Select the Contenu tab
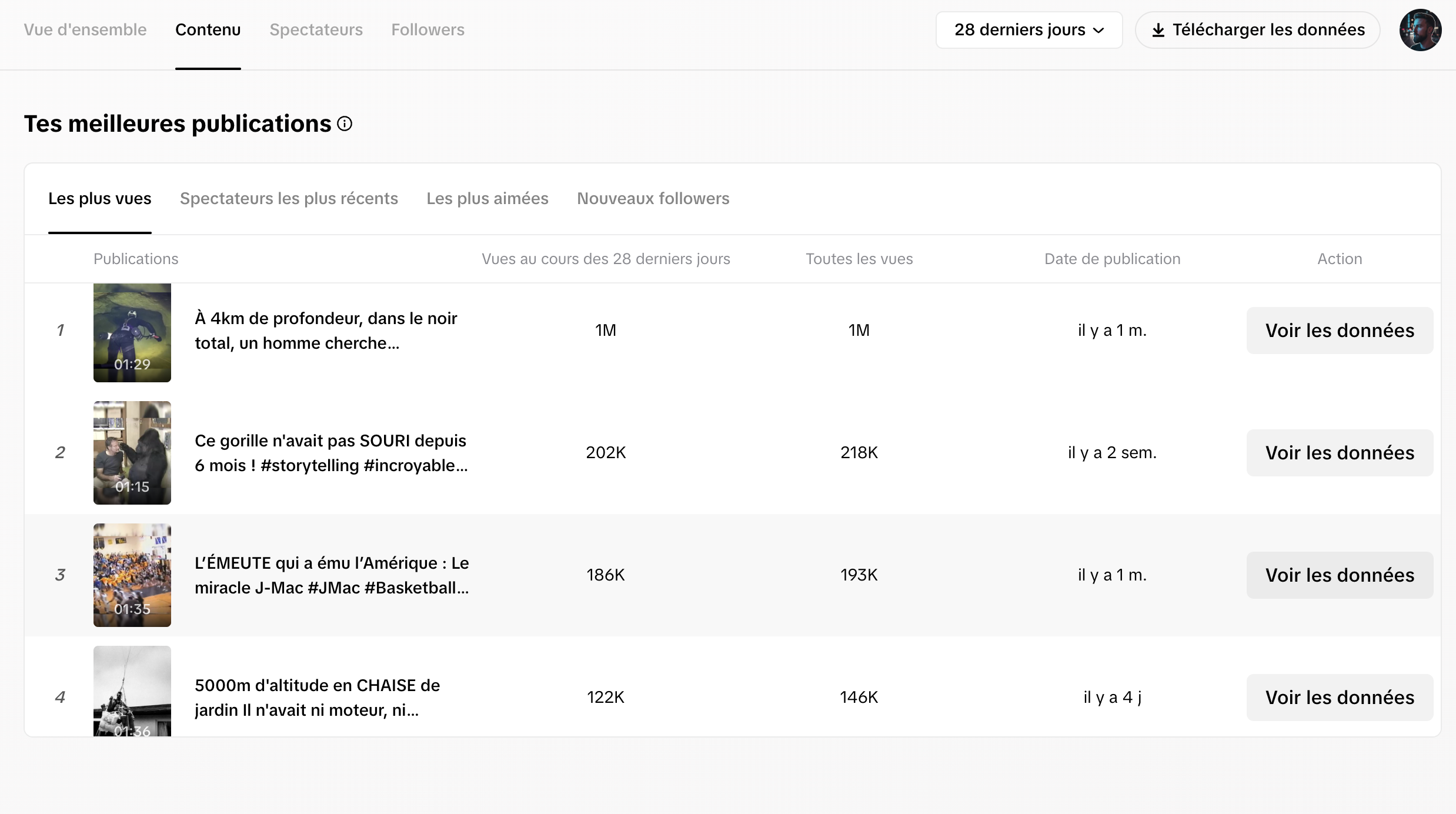The width and height of the screenshot is (1456, 814). (208, 29)
